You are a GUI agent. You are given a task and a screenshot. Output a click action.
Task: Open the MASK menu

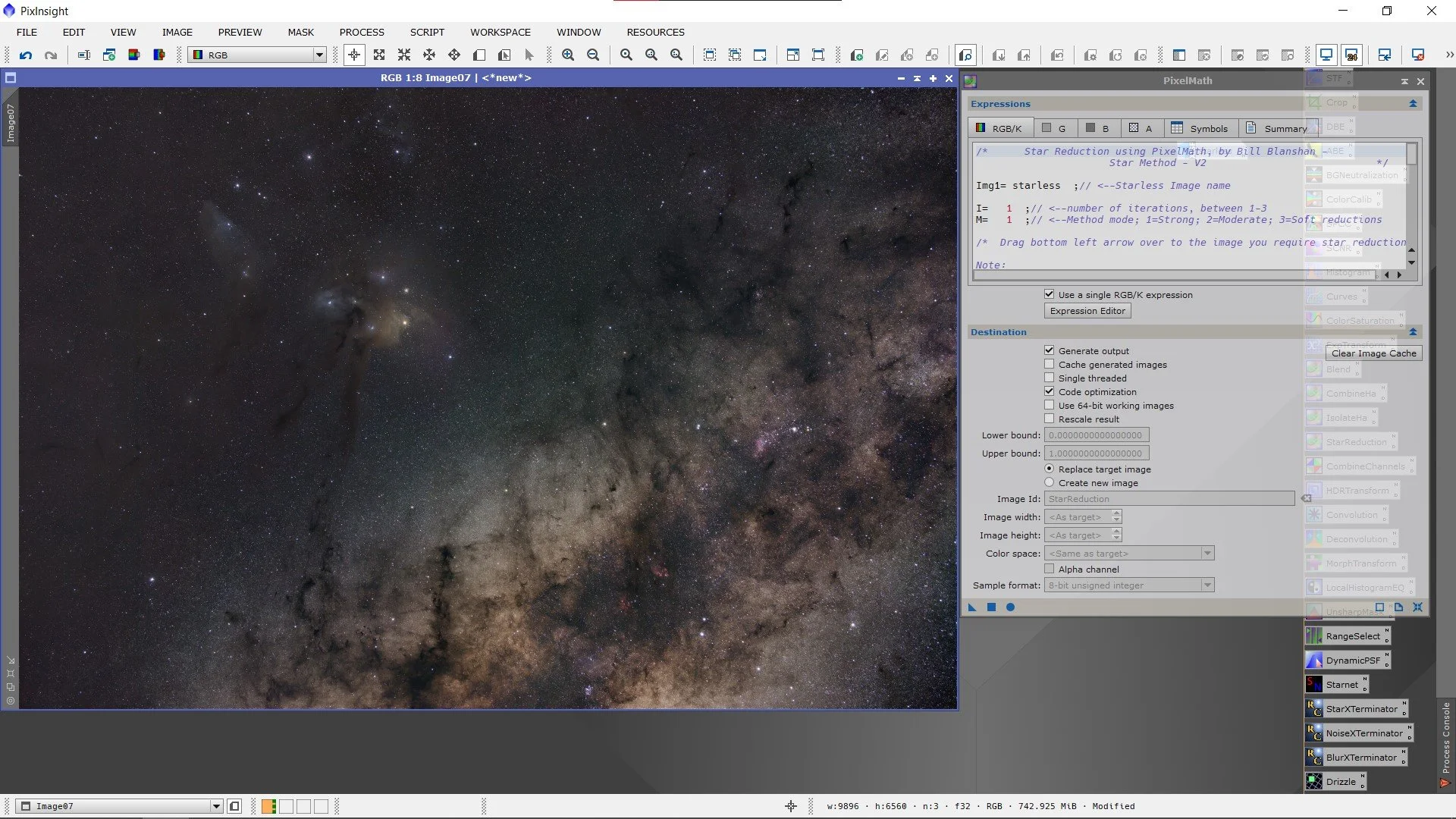click(300, 32)
